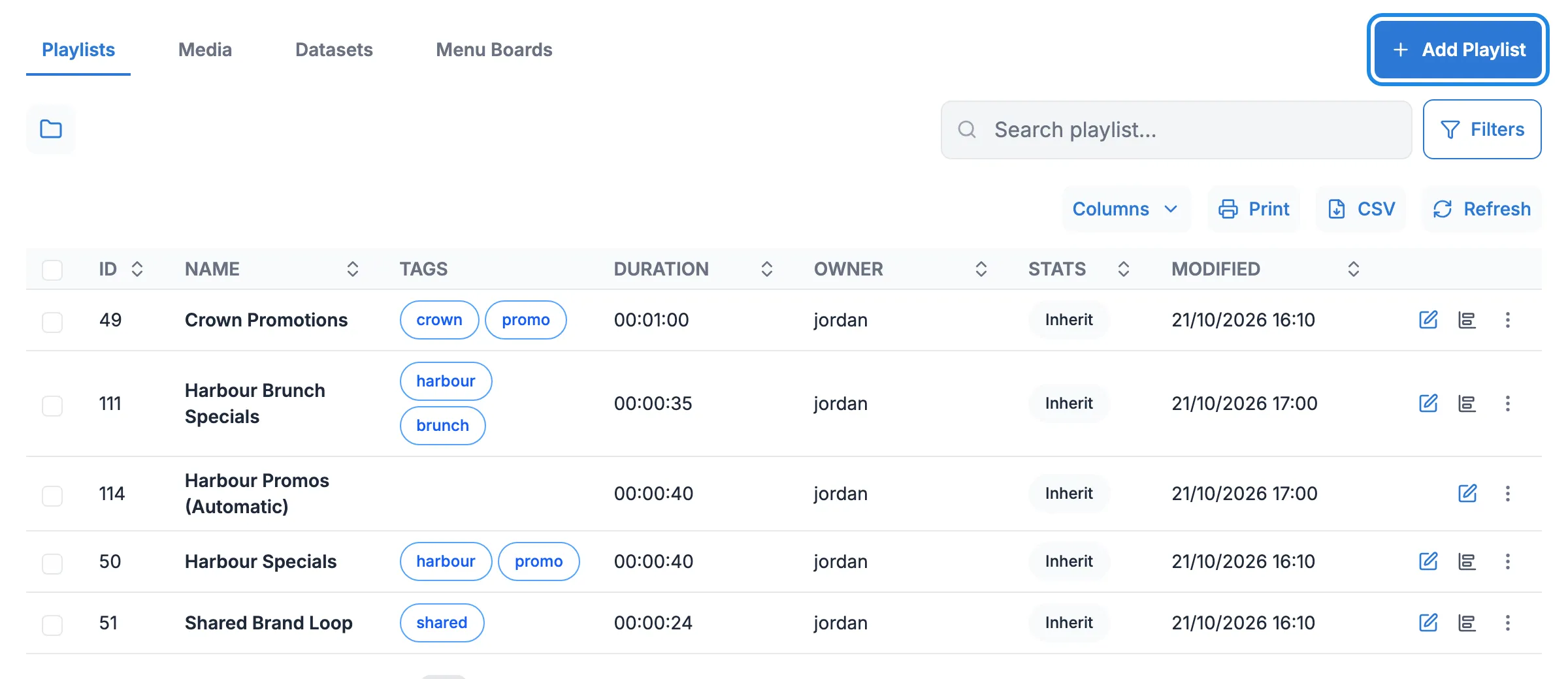
Task: Refresh the playlist table
Action: [x=1482, y=209]
